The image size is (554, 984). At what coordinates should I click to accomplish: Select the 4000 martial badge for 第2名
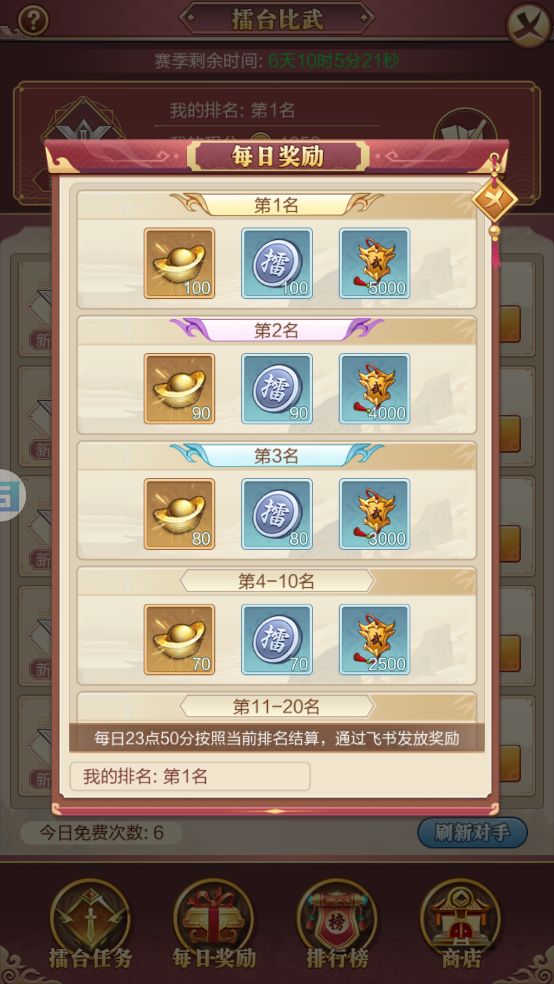pos(375,388)
